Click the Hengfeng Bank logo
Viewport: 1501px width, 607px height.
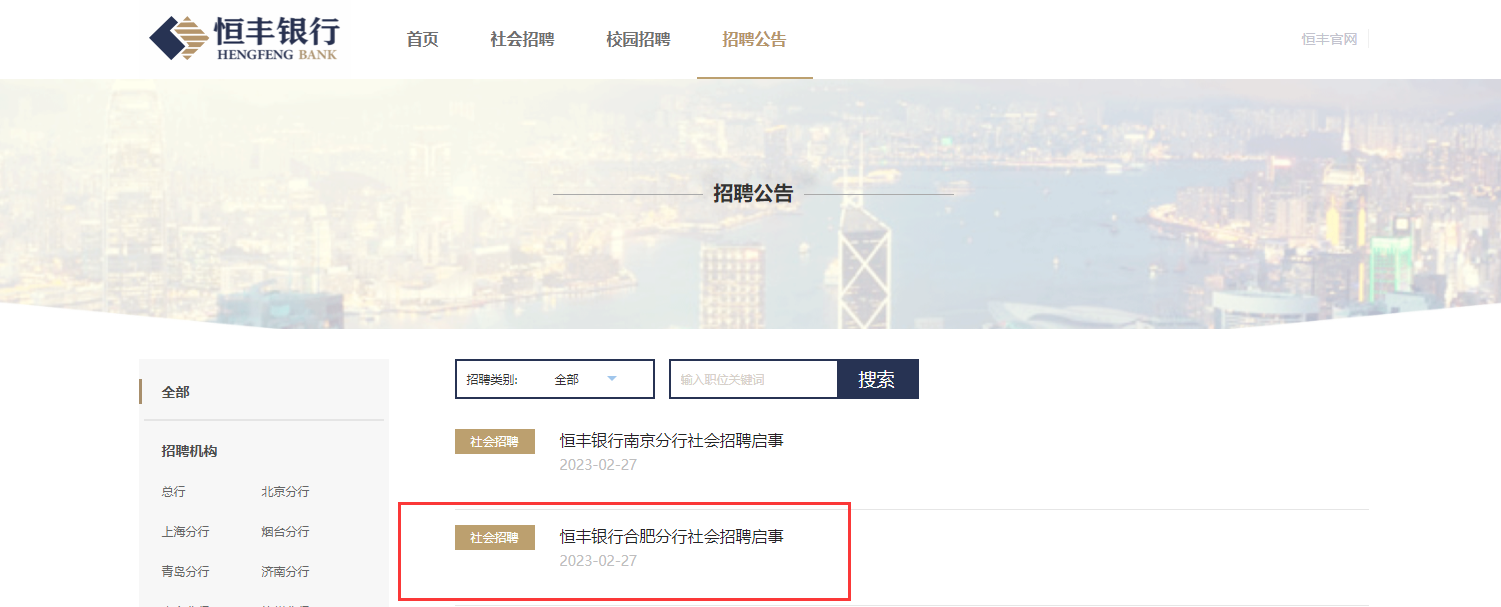tap(244, 38)
